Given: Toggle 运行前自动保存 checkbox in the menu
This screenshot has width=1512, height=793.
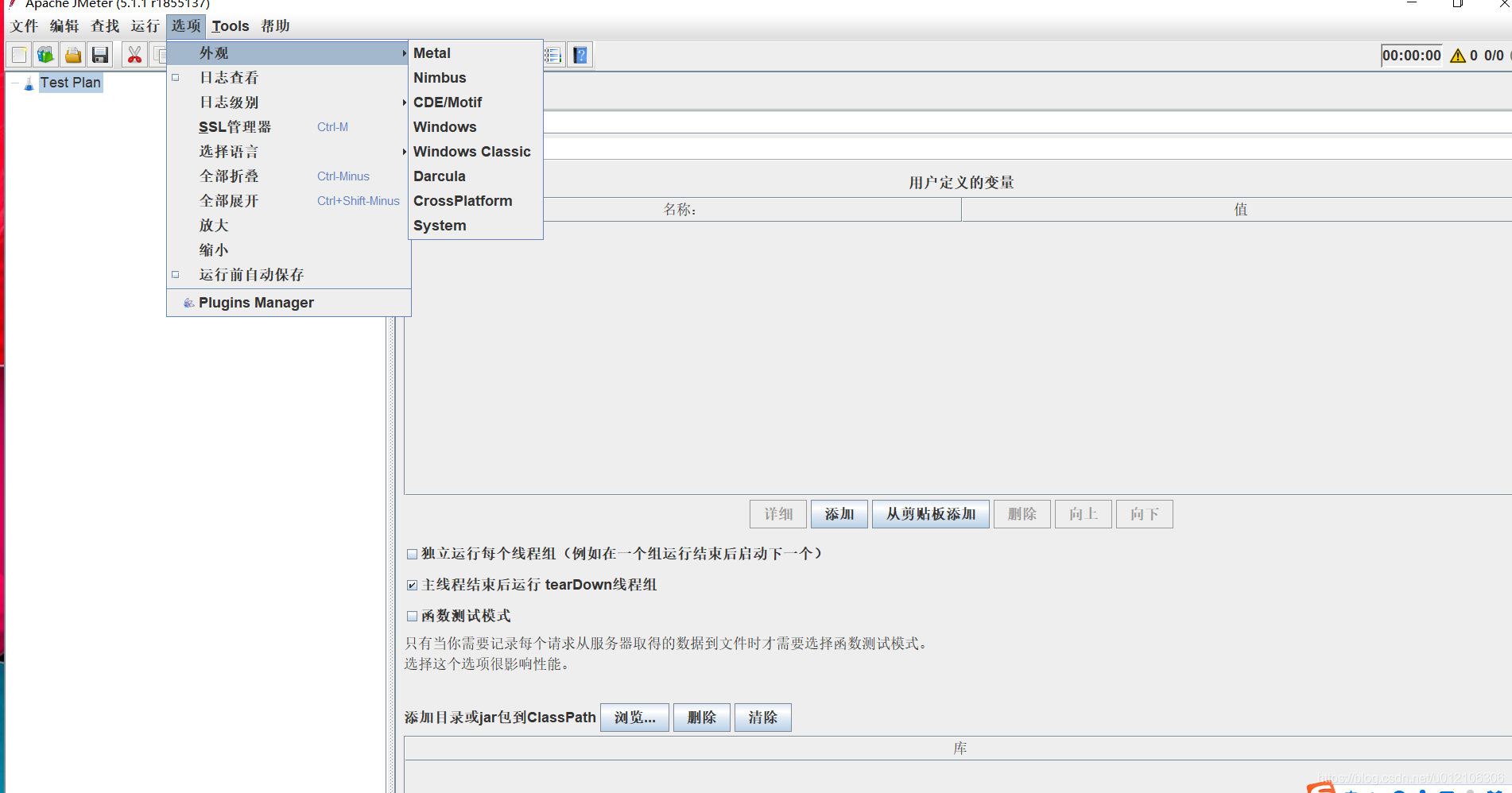Looking at the screenshot, I should pyautogui.click(x=176, y=275).
